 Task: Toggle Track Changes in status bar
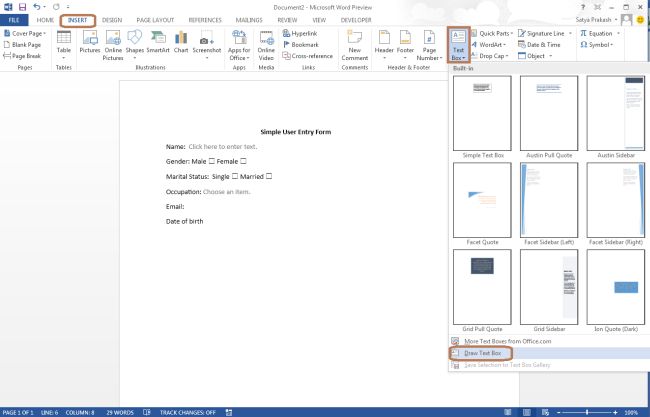click(x=188, y=412)
